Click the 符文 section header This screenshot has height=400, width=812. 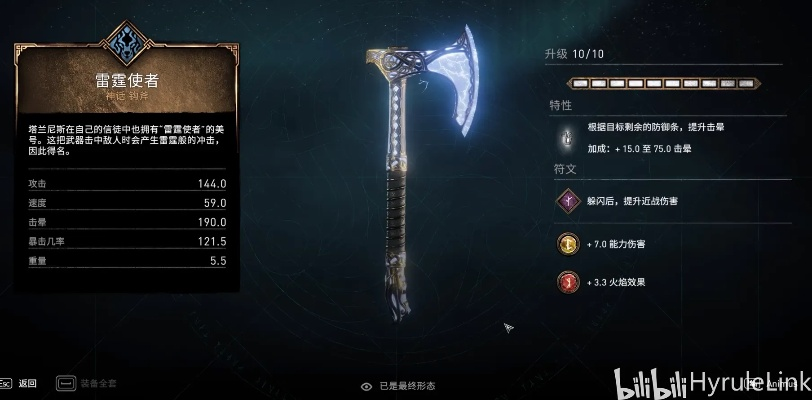coord(565,169)
